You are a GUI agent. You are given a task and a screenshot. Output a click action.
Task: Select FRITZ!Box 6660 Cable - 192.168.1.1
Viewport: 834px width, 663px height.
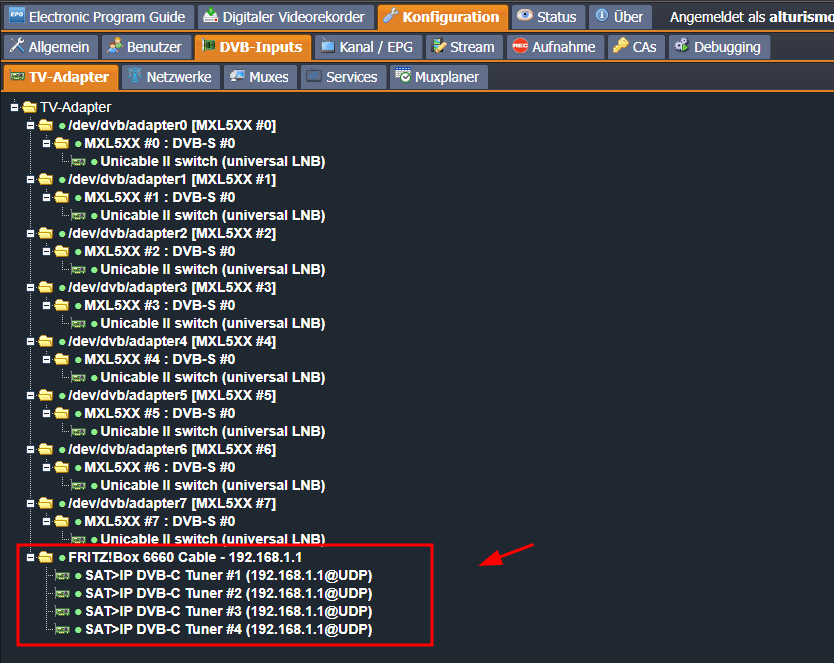[x=185, y=557]
